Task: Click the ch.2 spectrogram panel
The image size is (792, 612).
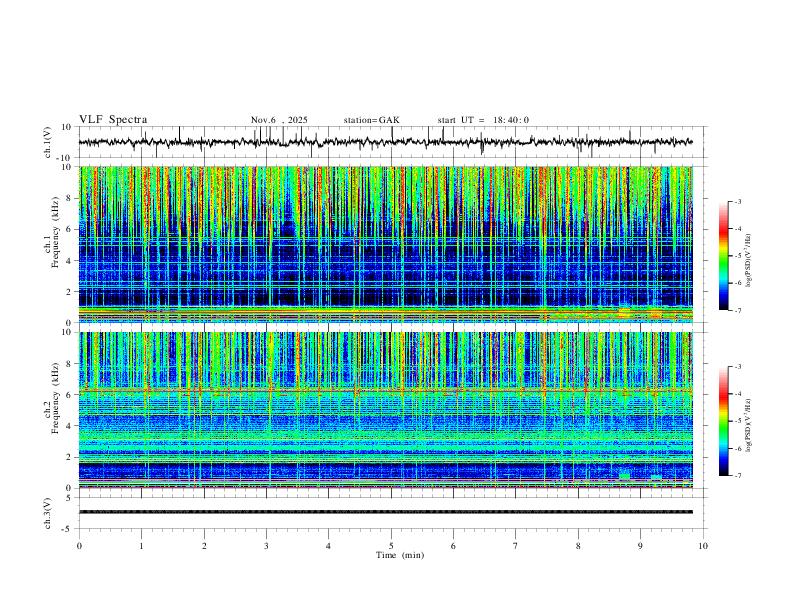Action: point(385,410)
